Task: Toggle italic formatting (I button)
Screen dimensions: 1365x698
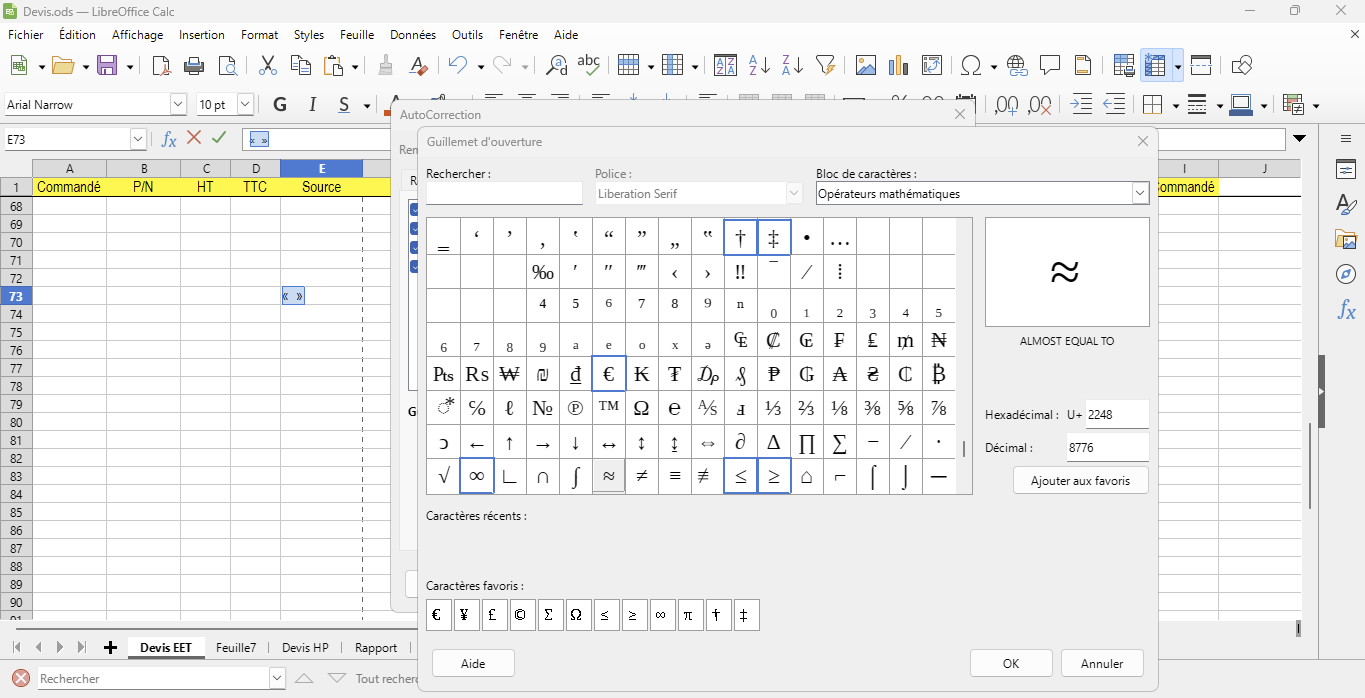Action: pos(312,105)
